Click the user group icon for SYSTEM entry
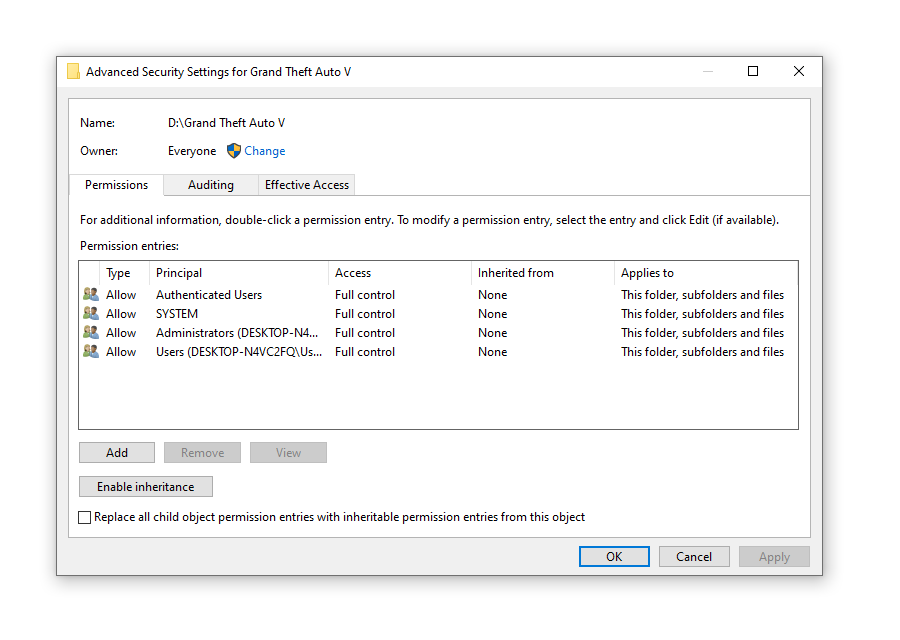Screen dimensions: 900x640 pyautogui.click(x=91, y=313)
